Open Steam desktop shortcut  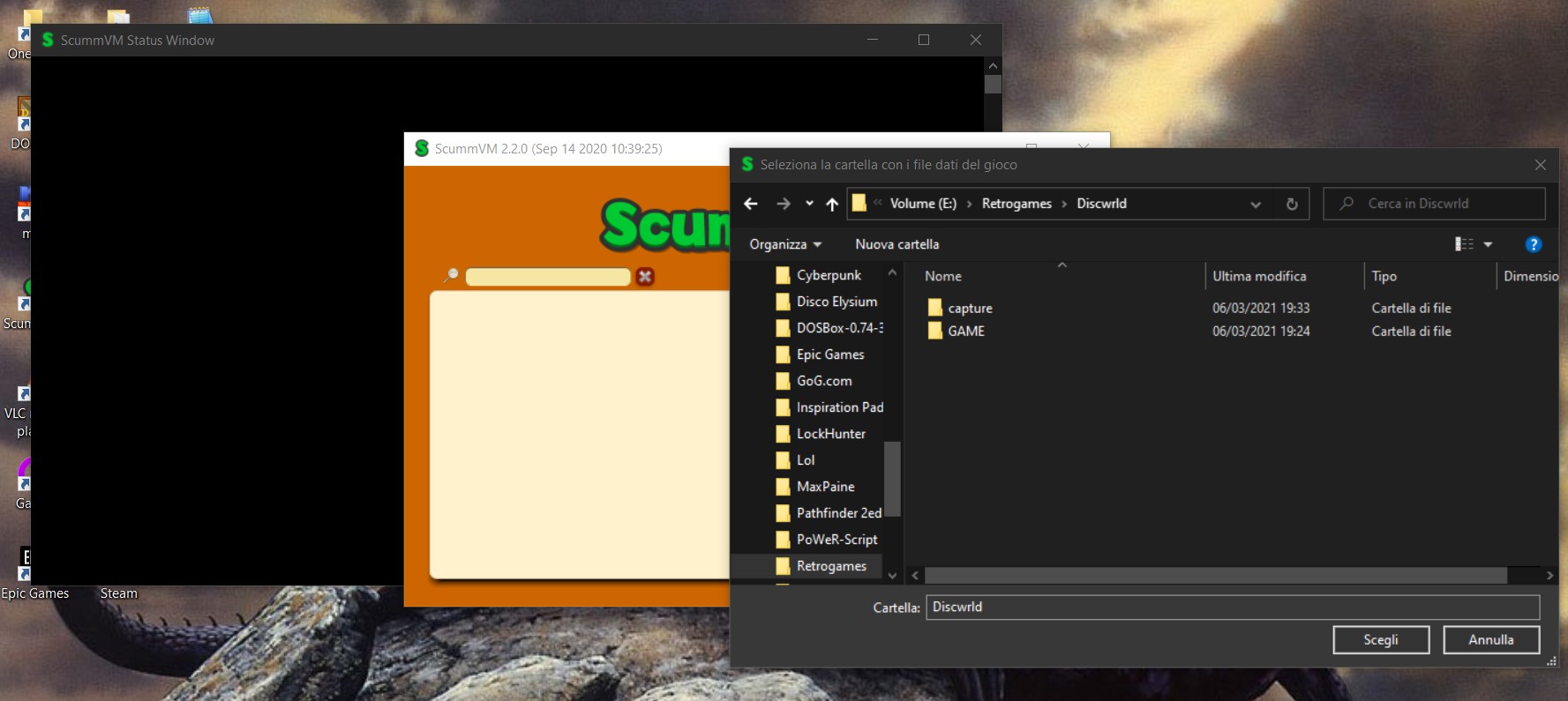point(119,593)
